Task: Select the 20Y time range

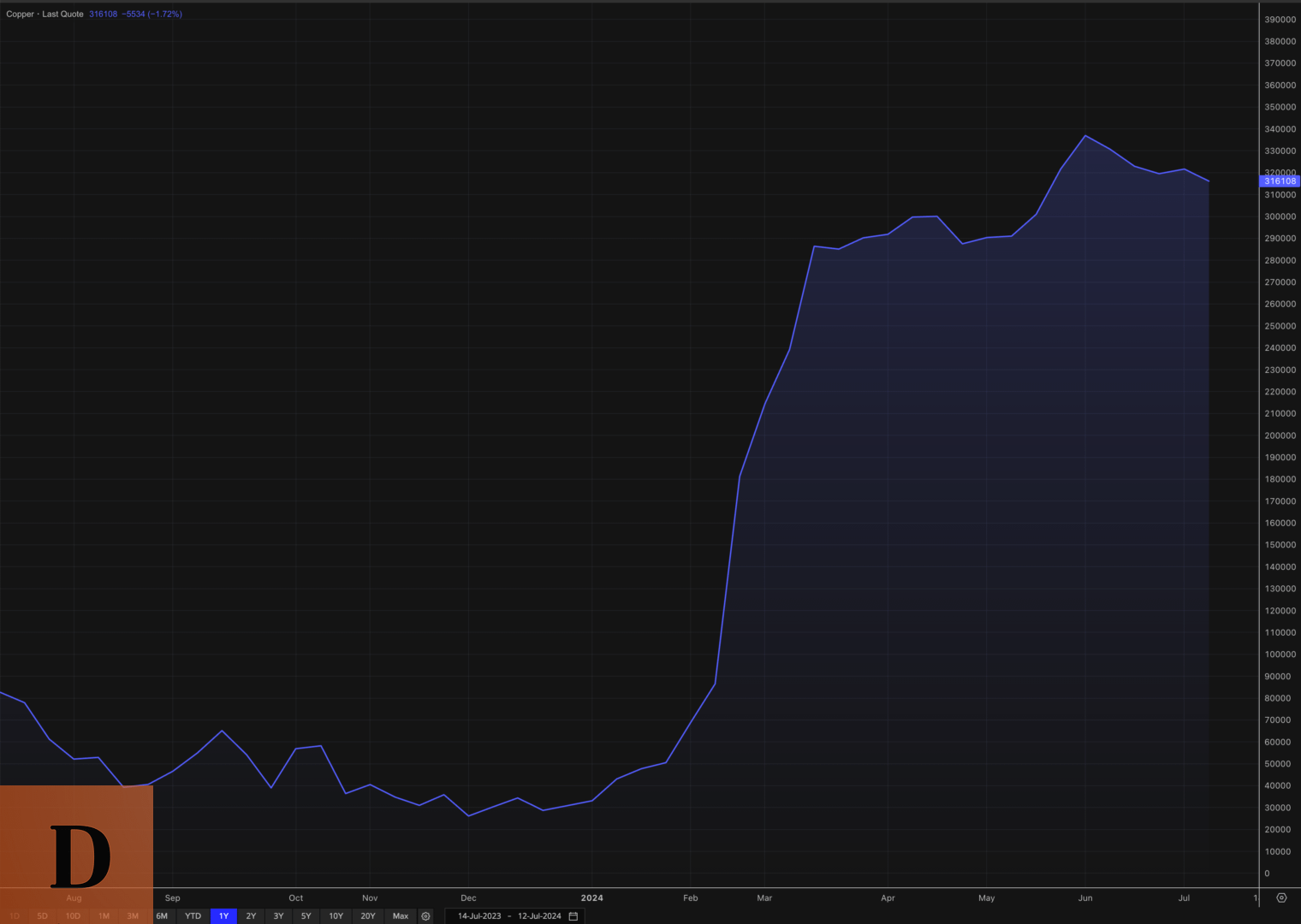Action: pos(368,916)
